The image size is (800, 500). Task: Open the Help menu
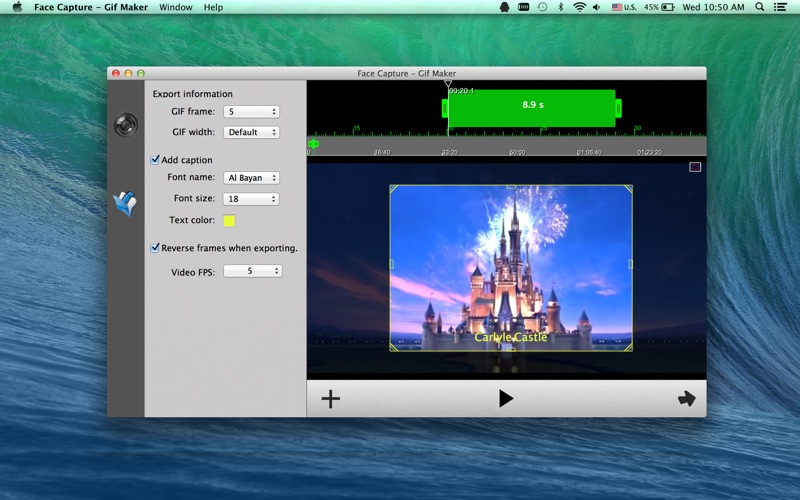pos(213,7)
